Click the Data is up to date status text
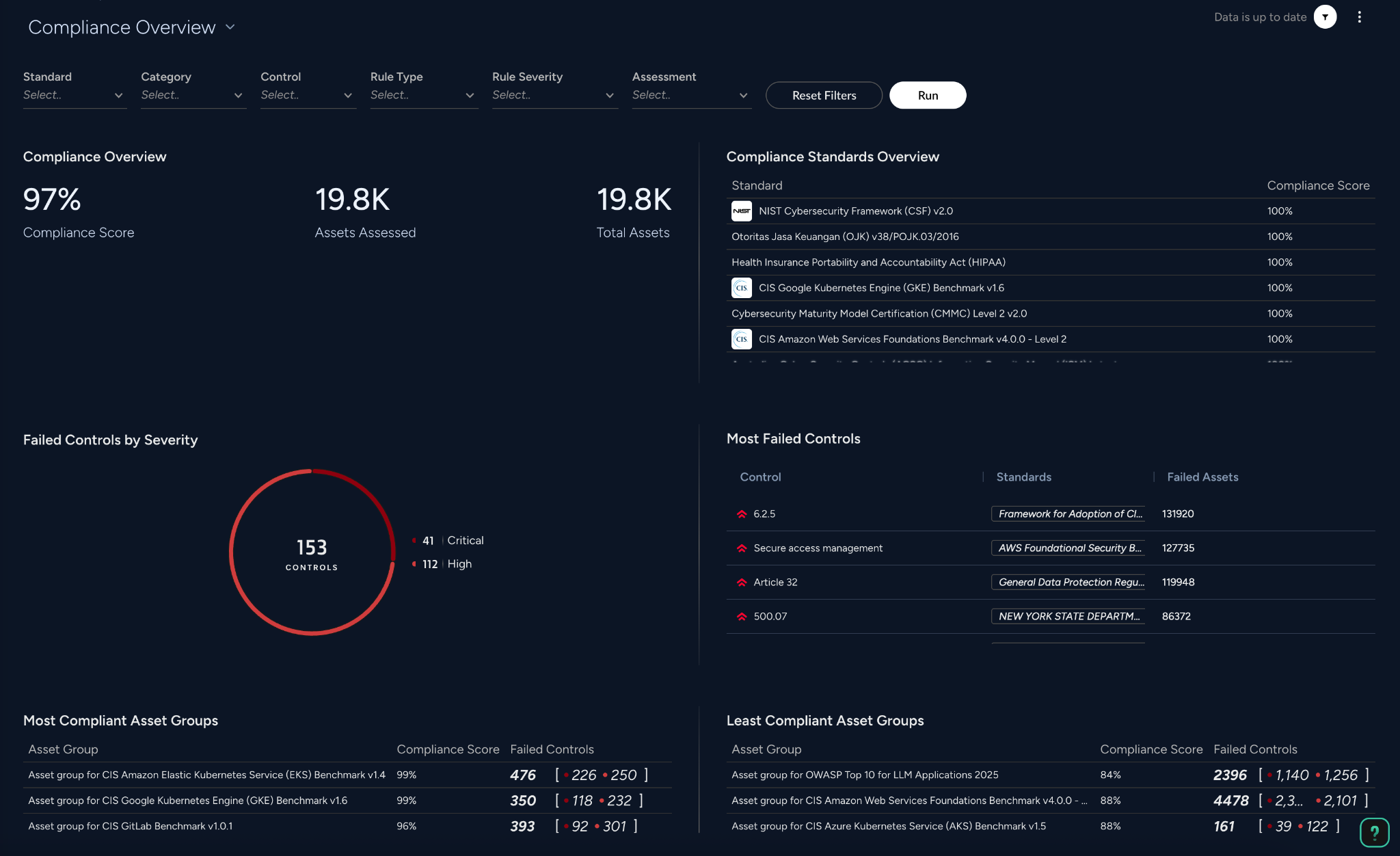This screenshot has width=1400, height=856. (1260, 17)
